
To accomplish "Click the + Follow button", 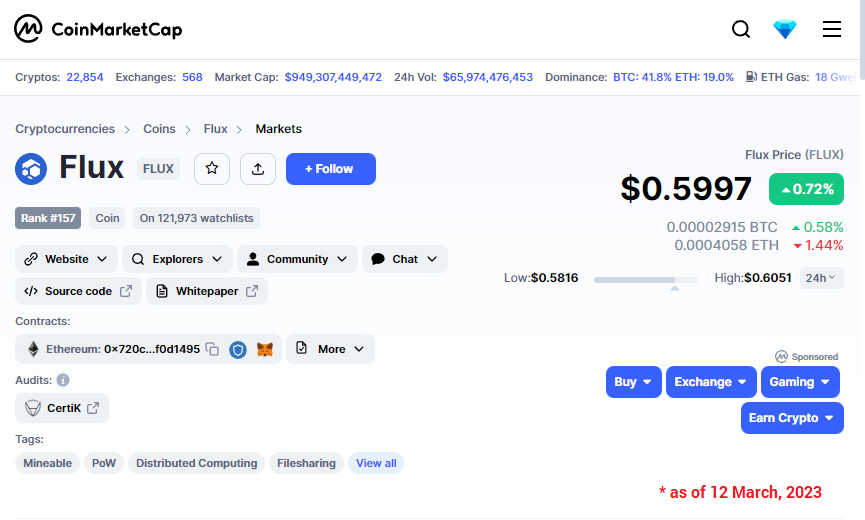I will click(330, 169).
